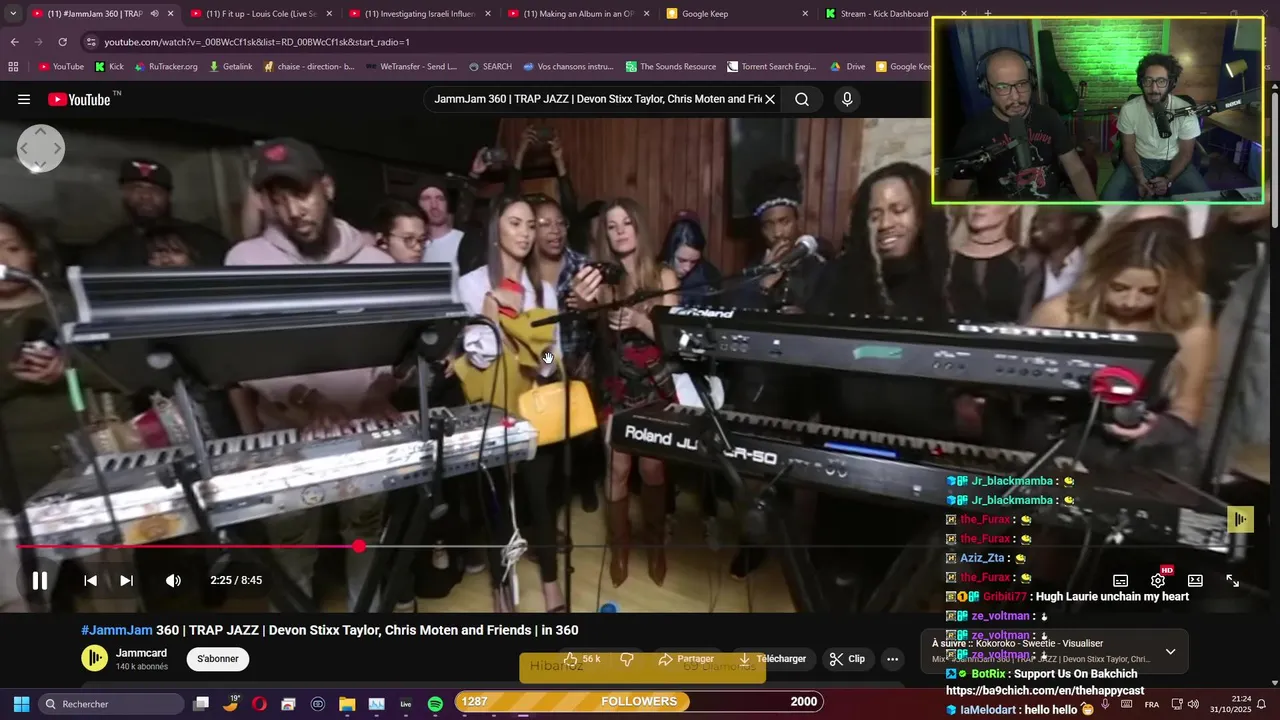Open Spotify from the taskbar

[435, 704]
